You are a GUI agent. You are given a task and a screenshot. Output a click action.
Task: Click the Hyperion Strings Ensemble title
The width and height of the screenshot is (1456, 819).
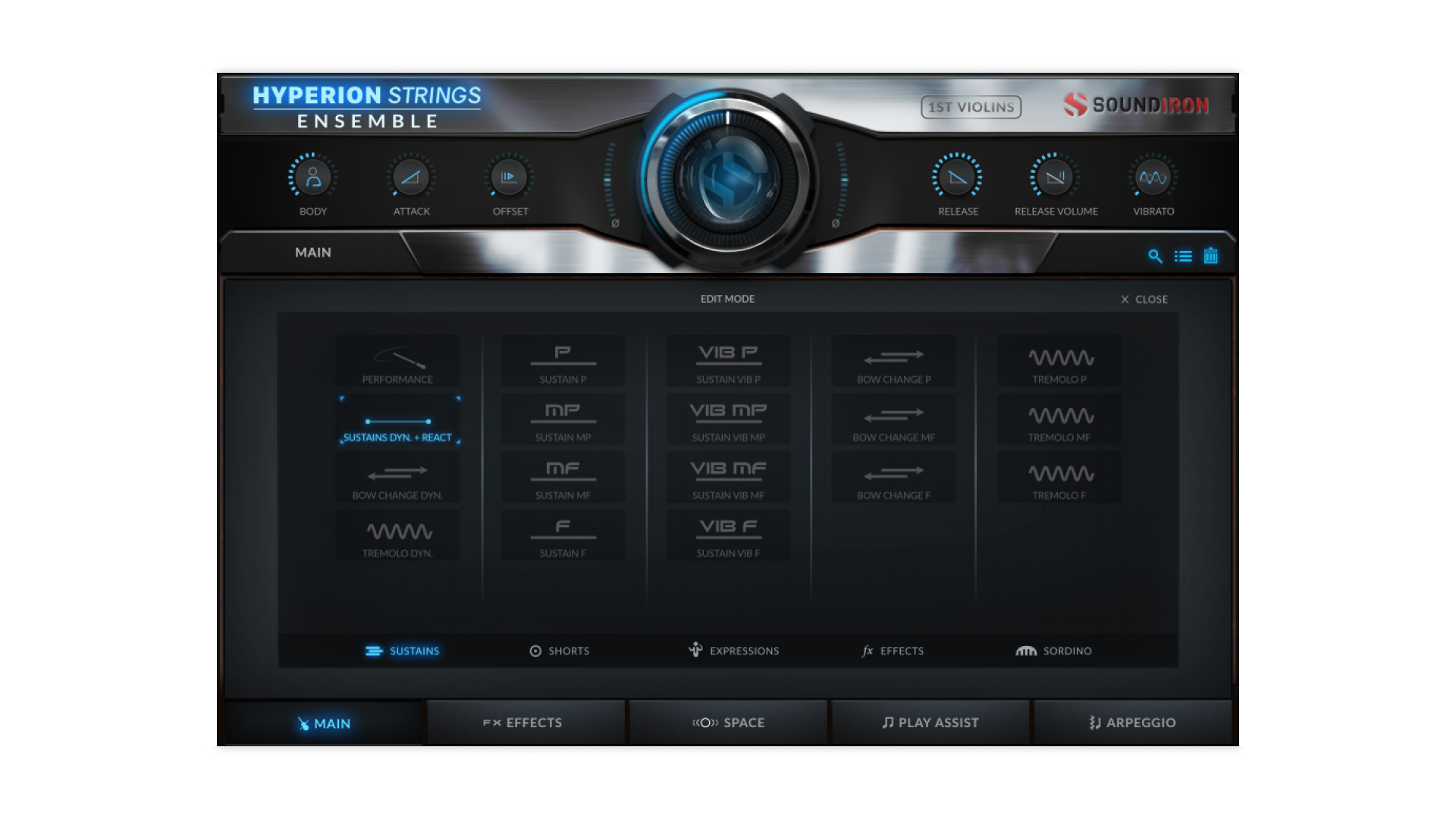point(367,106)
